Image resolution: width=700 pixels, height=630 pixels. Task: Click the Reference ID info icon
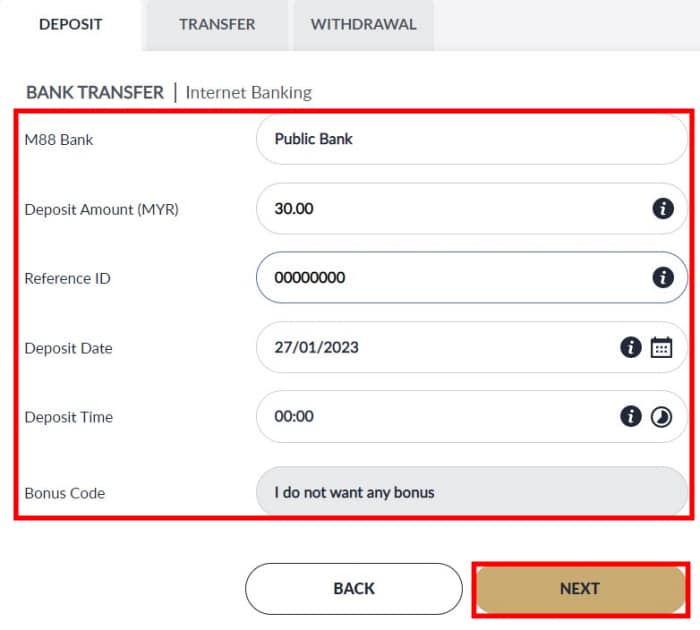[662, 277]
